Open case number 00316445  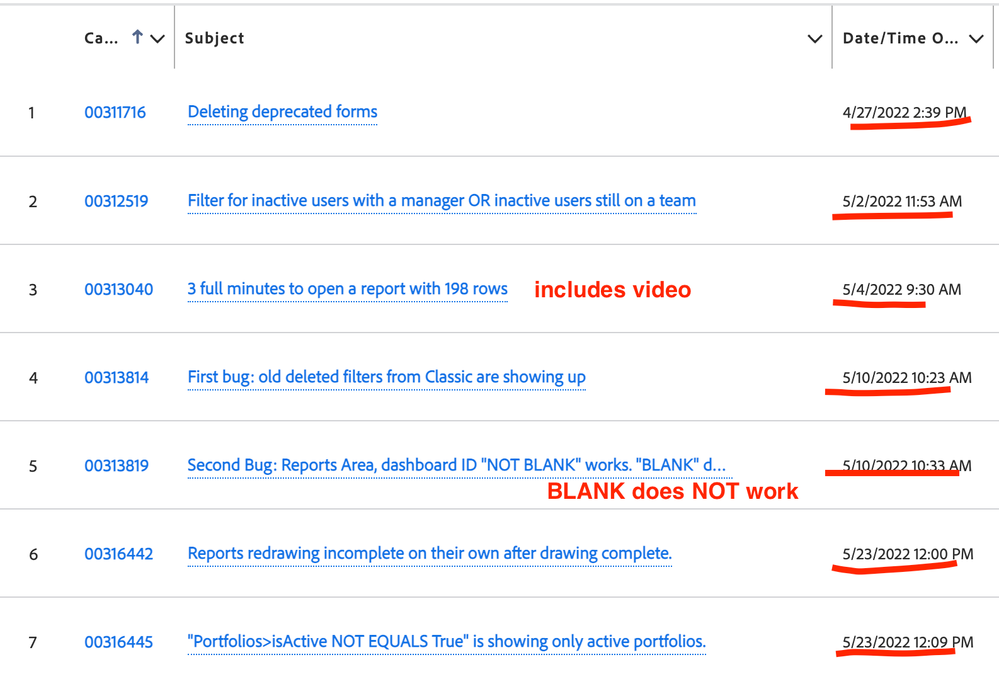pos(119,642)
